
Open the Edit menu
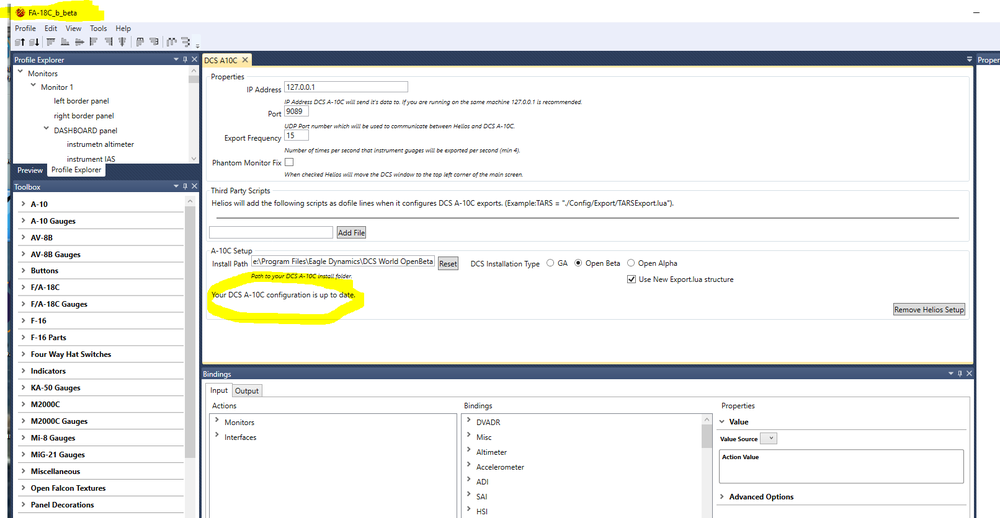click(51, 28)
